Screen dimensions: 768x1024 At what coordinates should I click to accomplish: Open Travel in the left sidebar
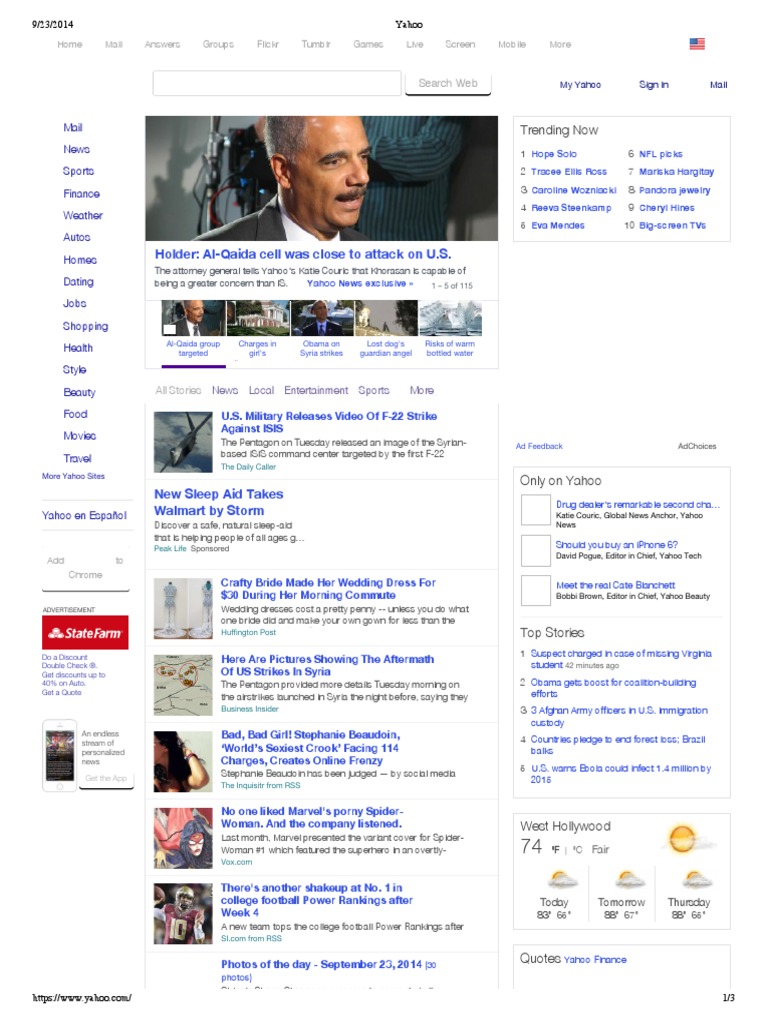[x=78, y=458]
